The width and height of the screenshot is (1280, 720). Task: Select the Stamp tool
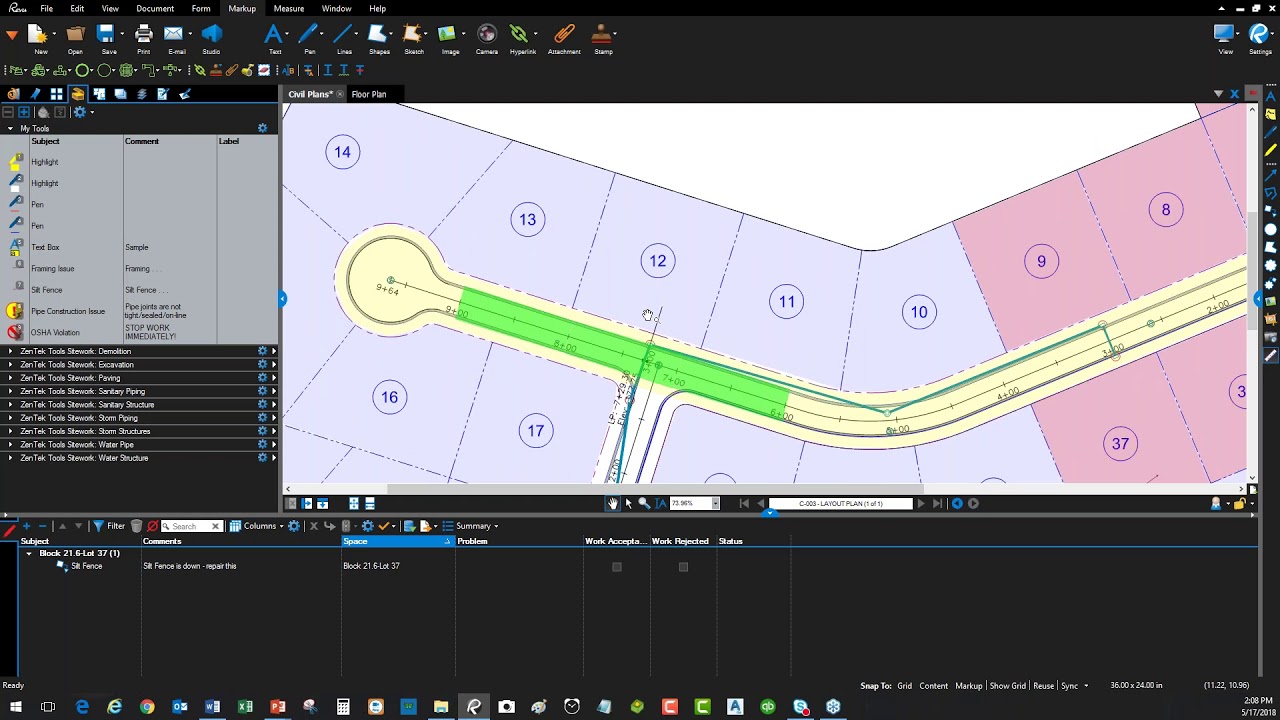pos(603,38)
